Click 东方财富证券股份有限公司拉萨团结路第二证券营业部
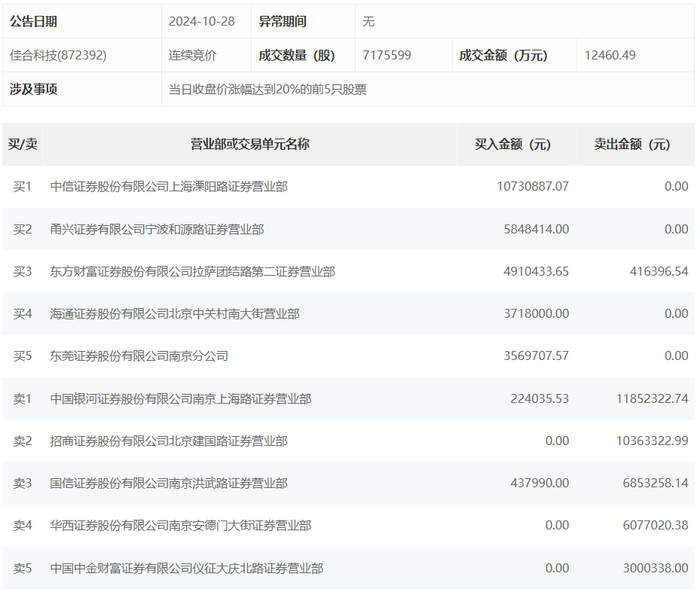 pos(192,272)
